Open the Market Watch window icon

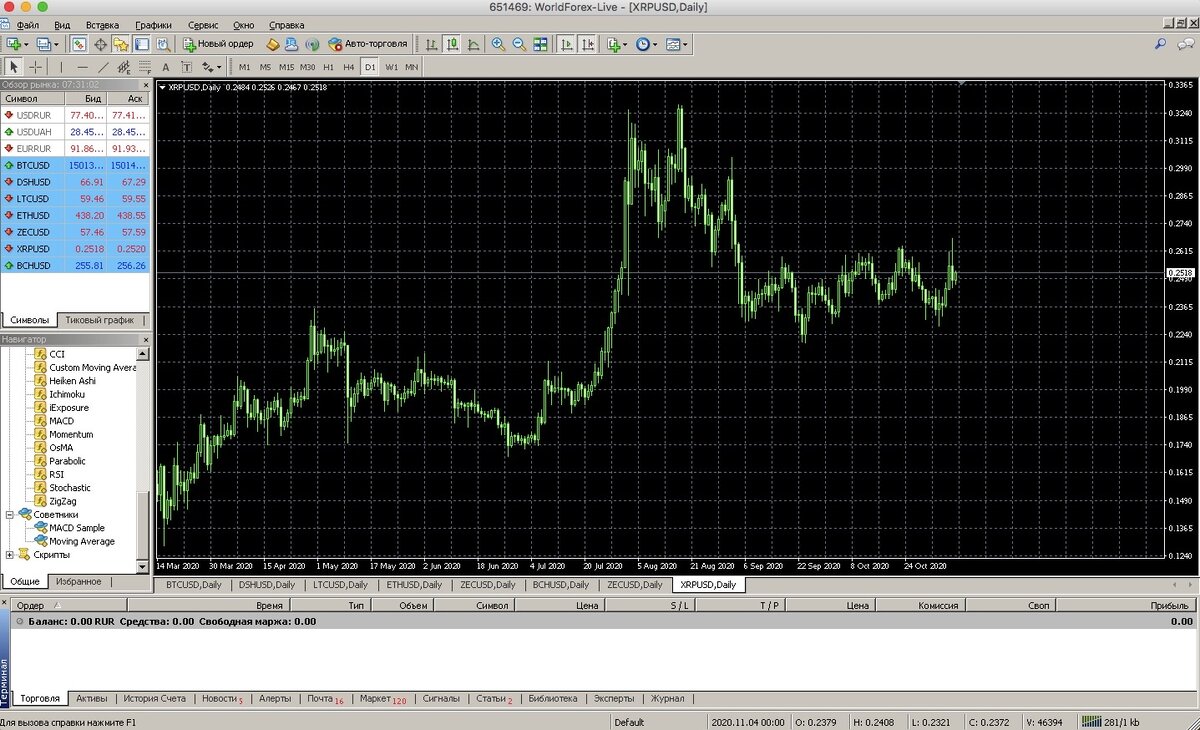[80, 44]
